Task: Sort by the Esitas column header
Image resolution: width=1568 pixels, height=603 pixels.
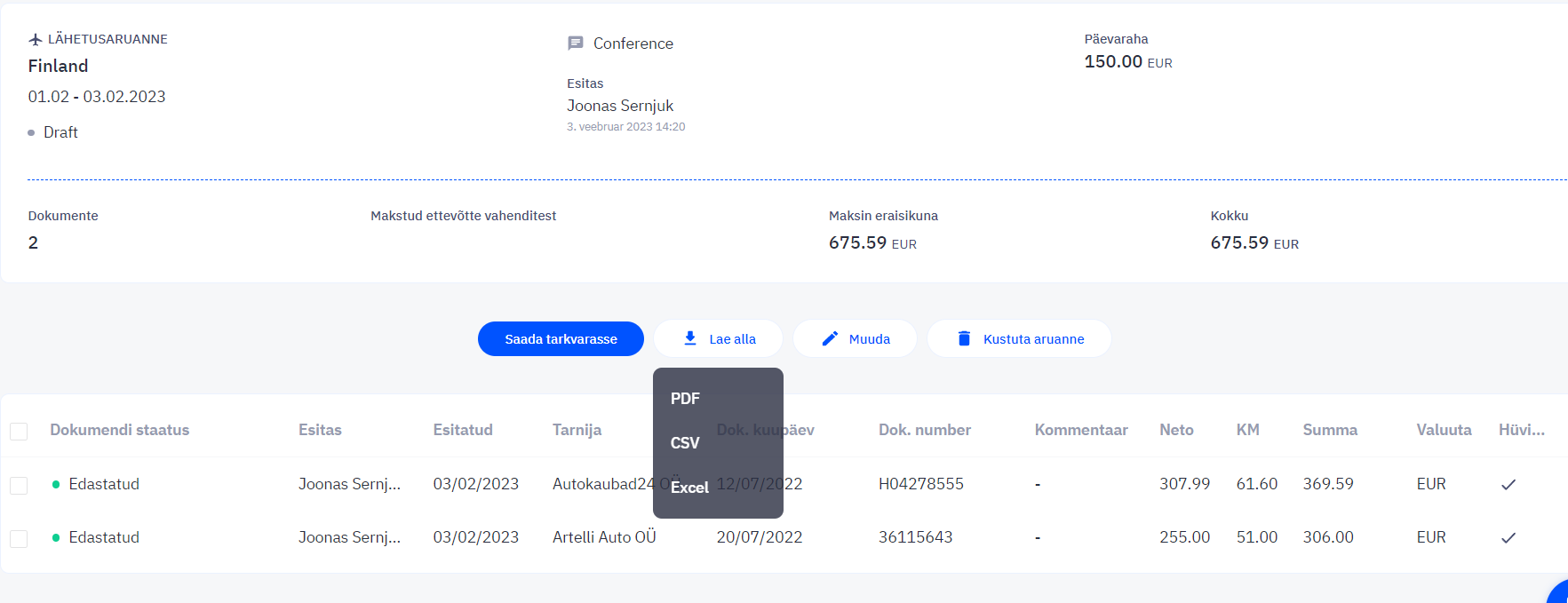Action: [320, 430]
